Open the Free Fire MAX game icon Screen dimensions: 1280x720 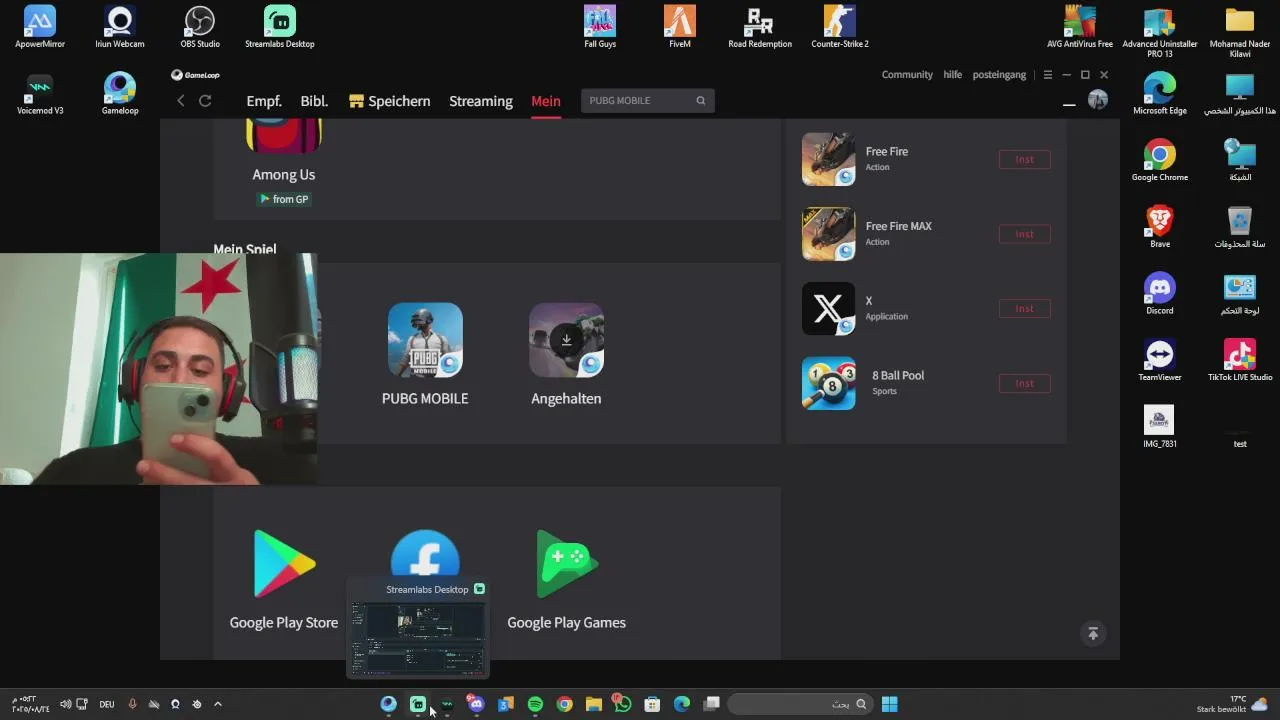[828, 234]
